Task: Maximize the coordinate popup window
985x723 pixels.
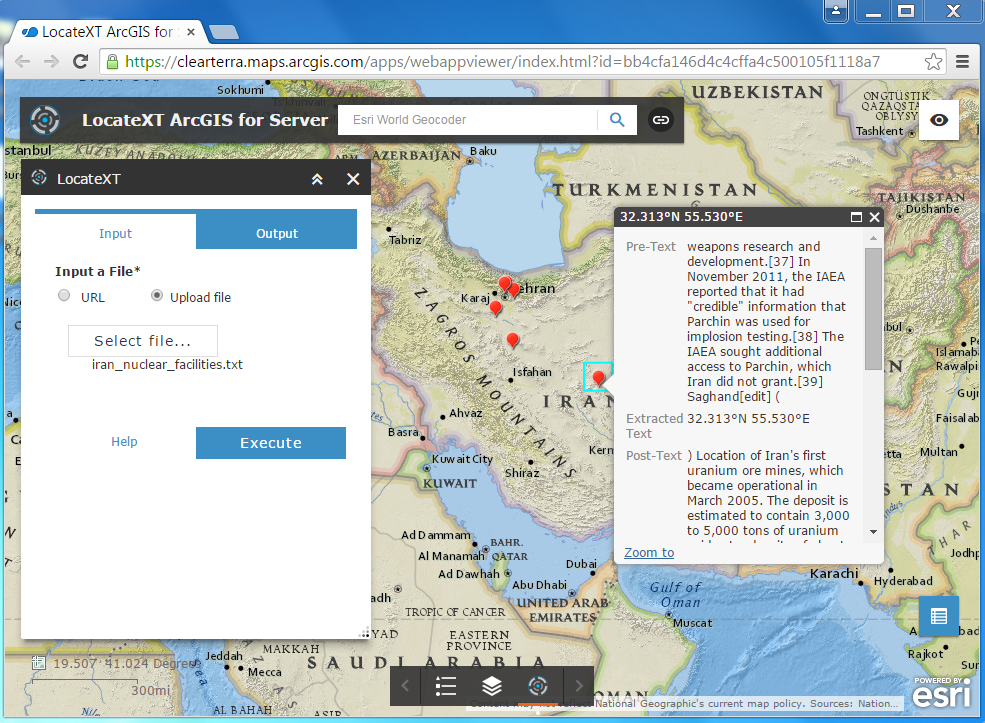Action: [856, 217]
